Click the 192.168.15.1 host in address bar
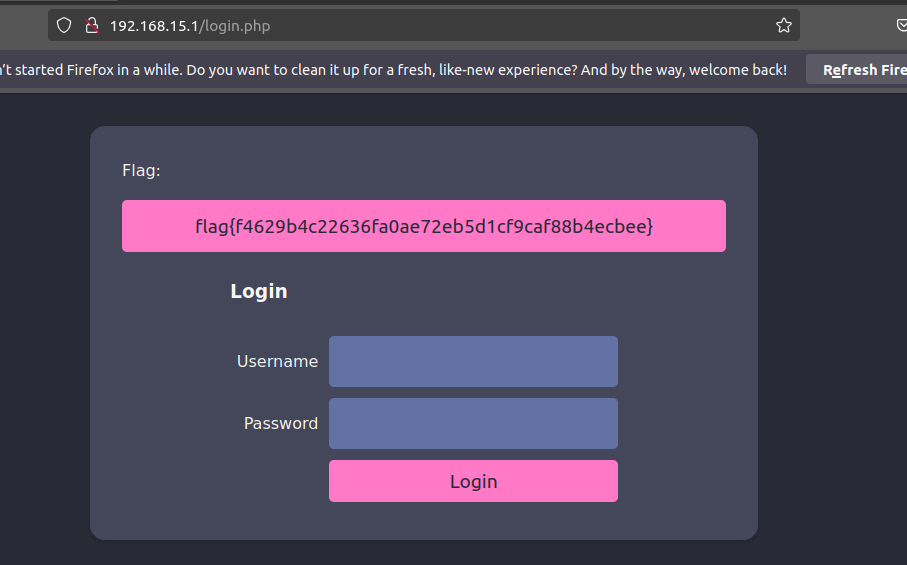 tap(155, 26)
